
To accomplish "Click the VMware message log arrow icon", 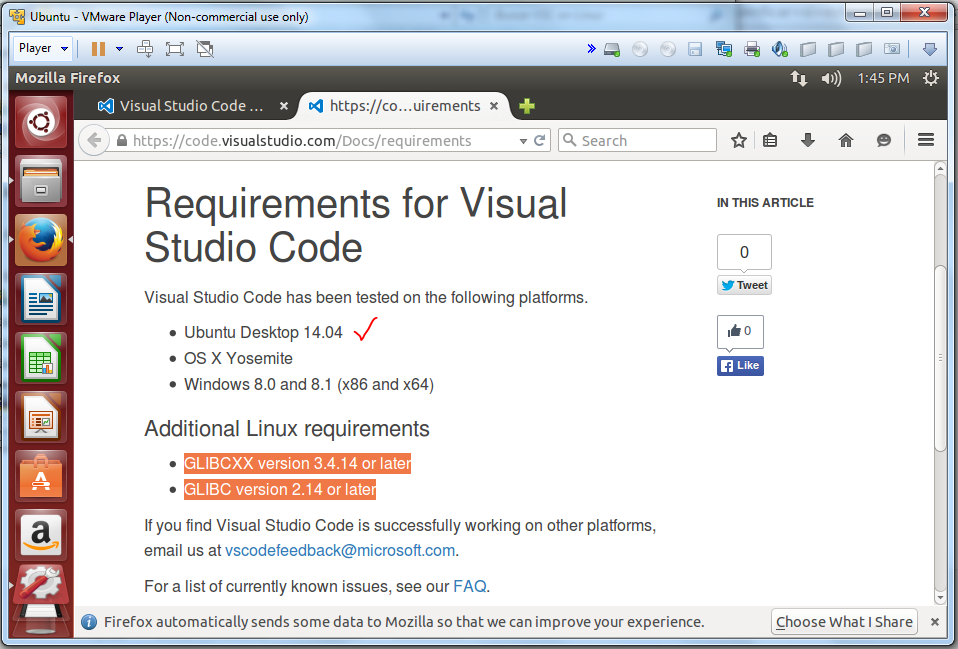I will coord(930,49).
